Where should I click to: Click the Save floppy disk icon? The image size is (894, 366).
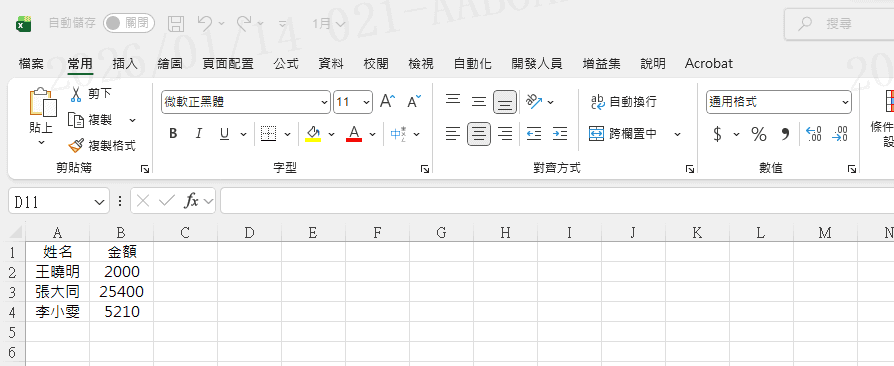(x=176, y=23)
